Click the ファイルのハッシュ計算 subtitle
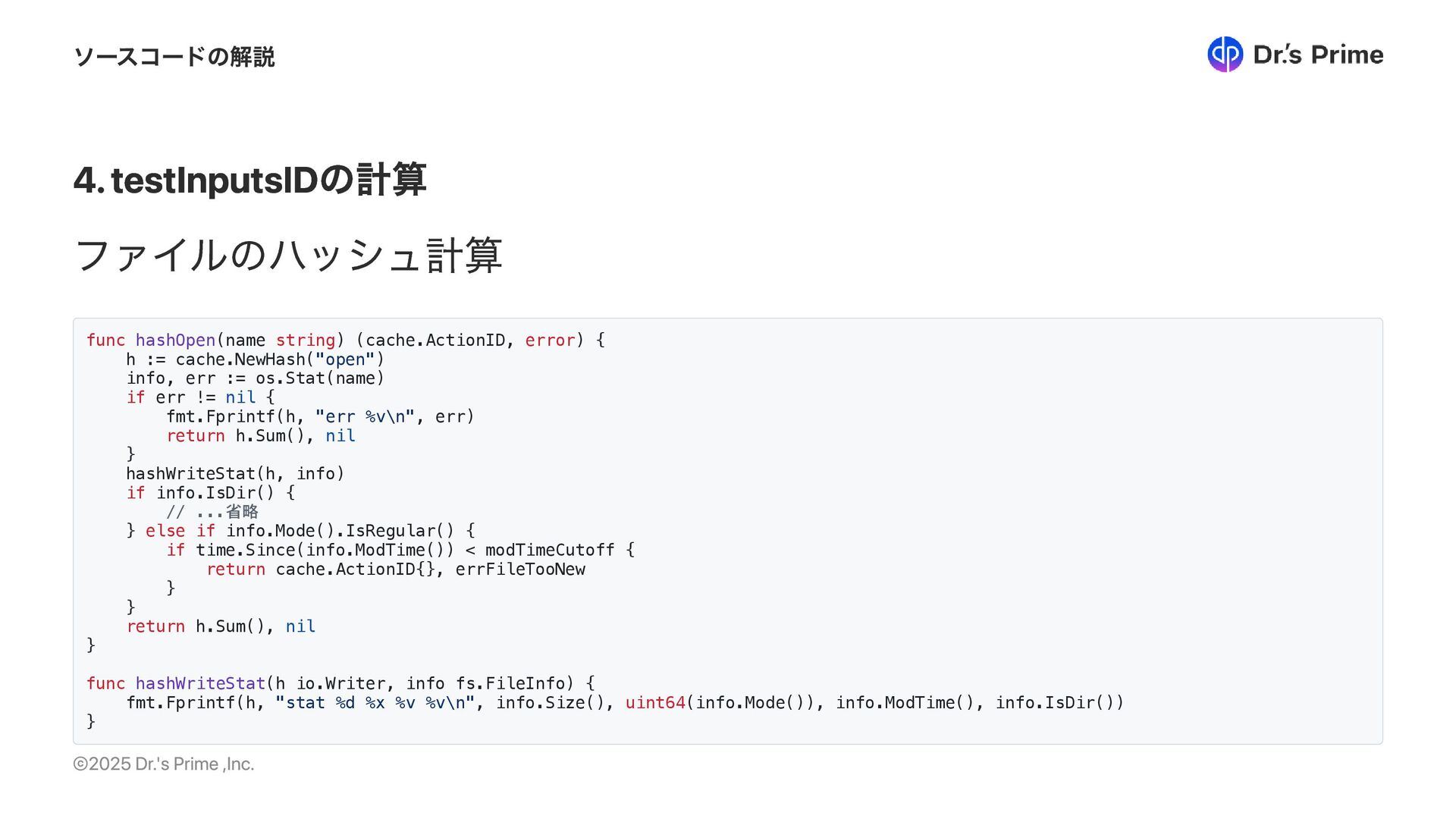The height and width of the screenshot is (819, 1456). [x=288, y=255]
